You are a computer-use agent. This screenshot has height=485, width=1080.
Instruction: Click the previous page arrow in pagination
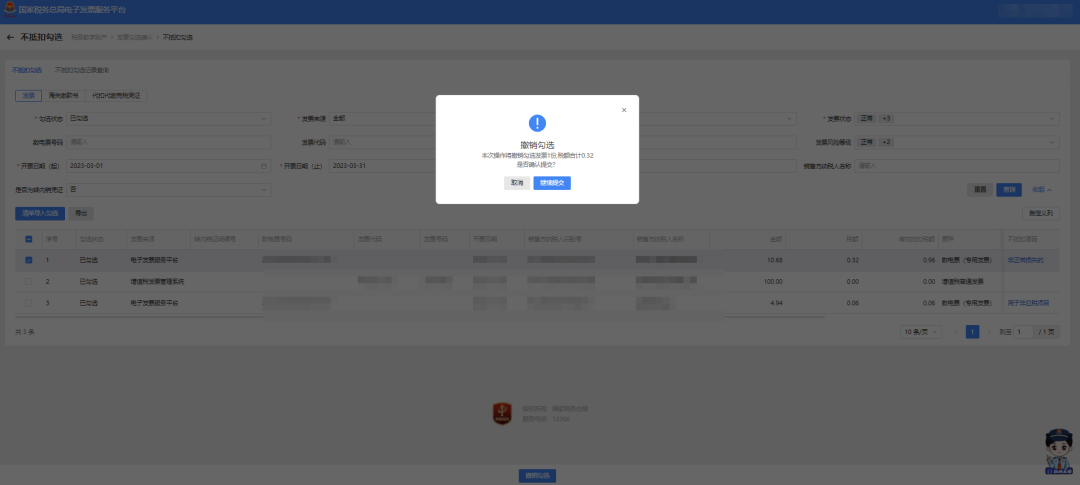click(x=955, y=332)
